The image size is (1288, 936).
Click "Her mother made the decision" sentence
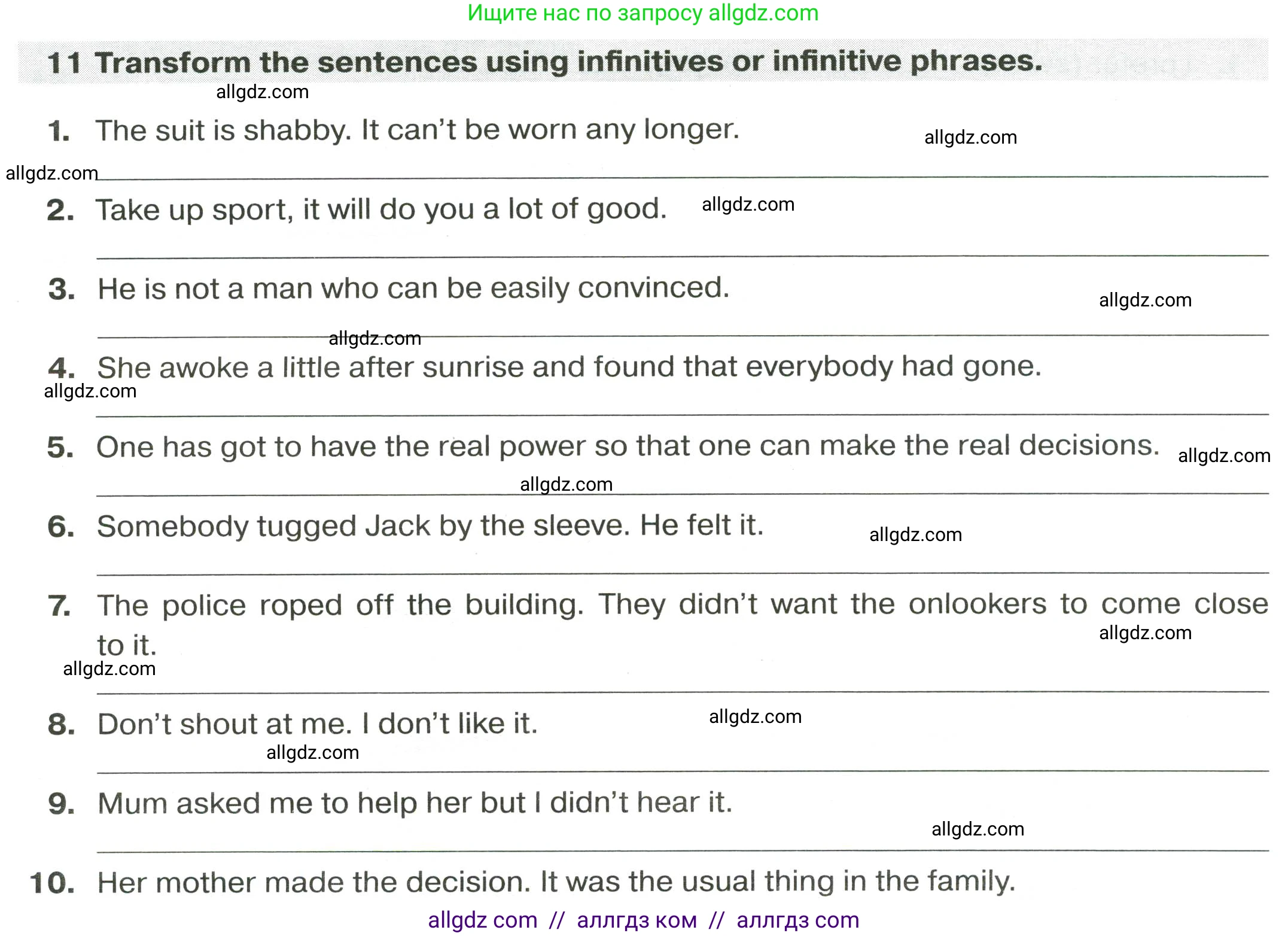556,882
